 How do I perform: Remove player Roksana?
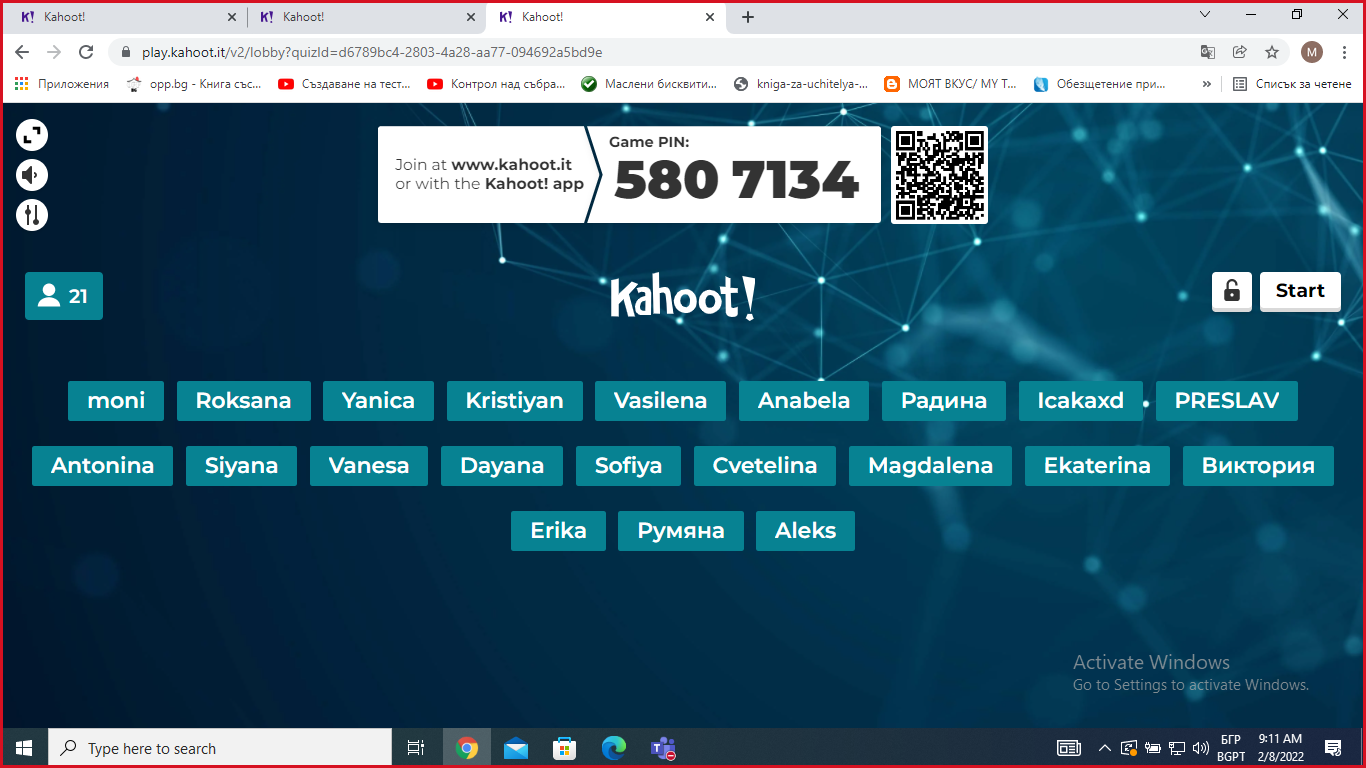point(244,401)
